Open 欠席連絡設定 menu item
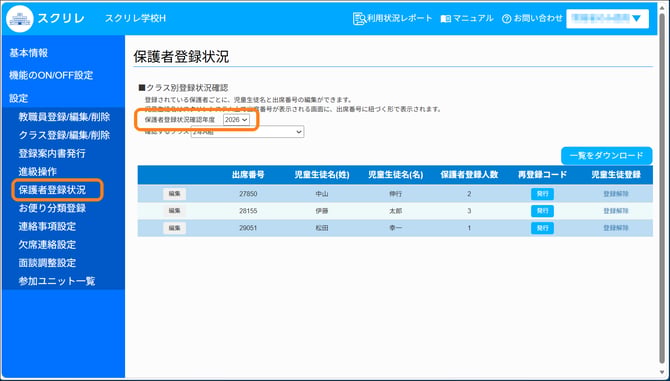 coord(47,245)
